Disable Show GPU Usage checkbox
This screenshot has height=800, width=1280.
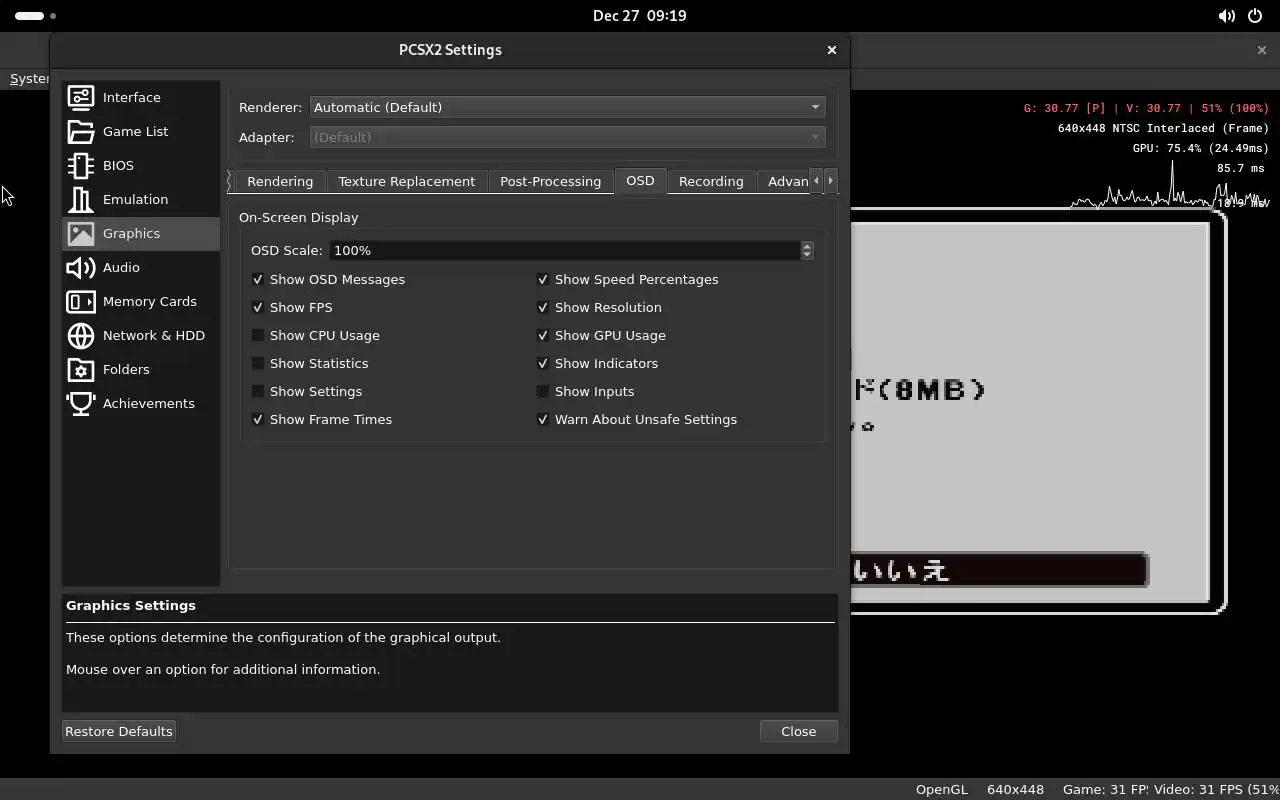pos(543,335)
